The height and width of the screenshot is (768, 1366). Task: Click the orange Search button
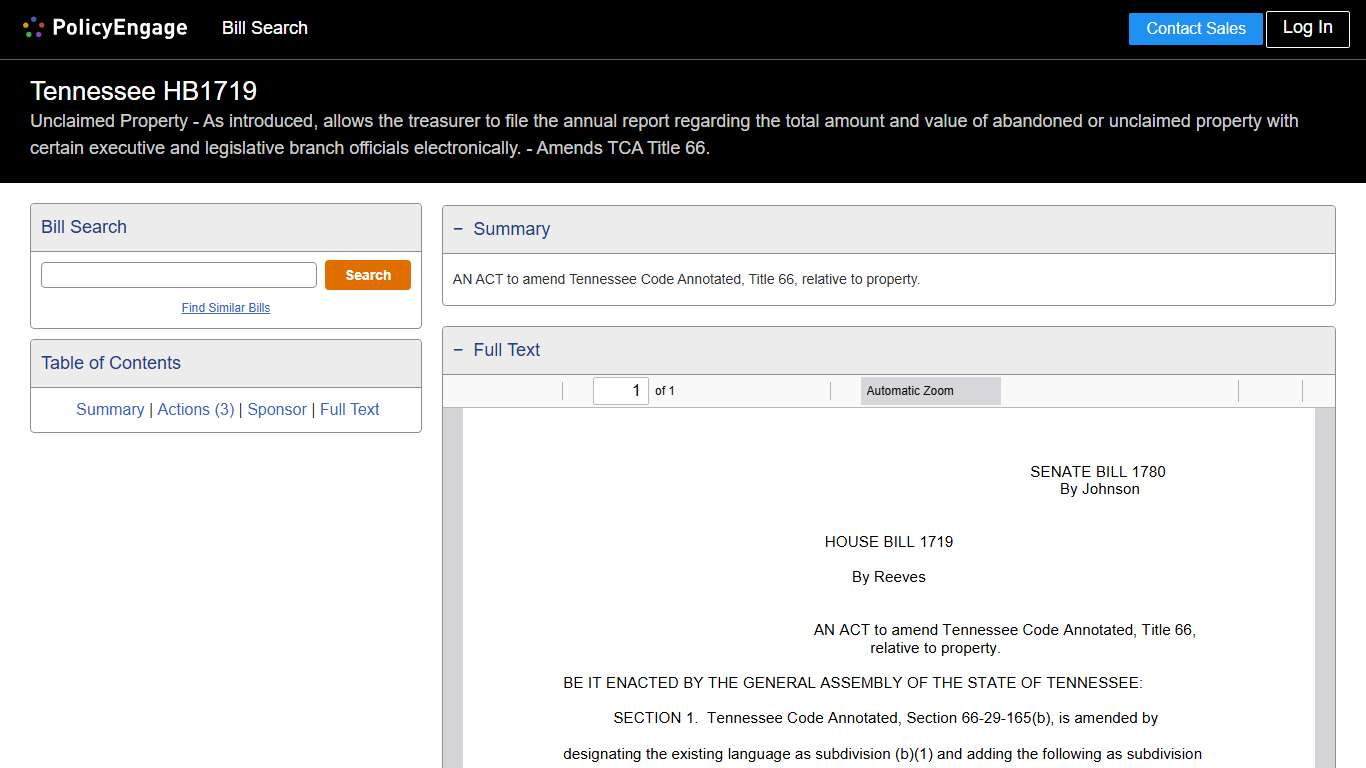tap(367, 275)
